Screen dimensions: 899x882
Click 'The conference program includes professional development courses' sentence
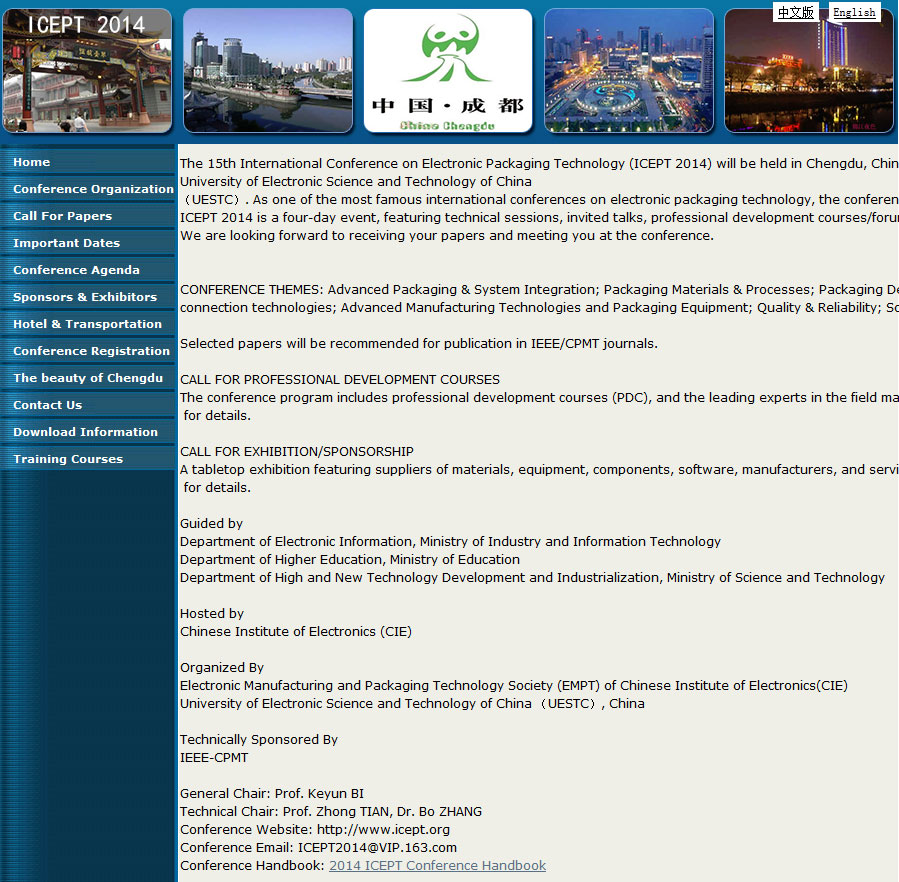coord(539,397)
